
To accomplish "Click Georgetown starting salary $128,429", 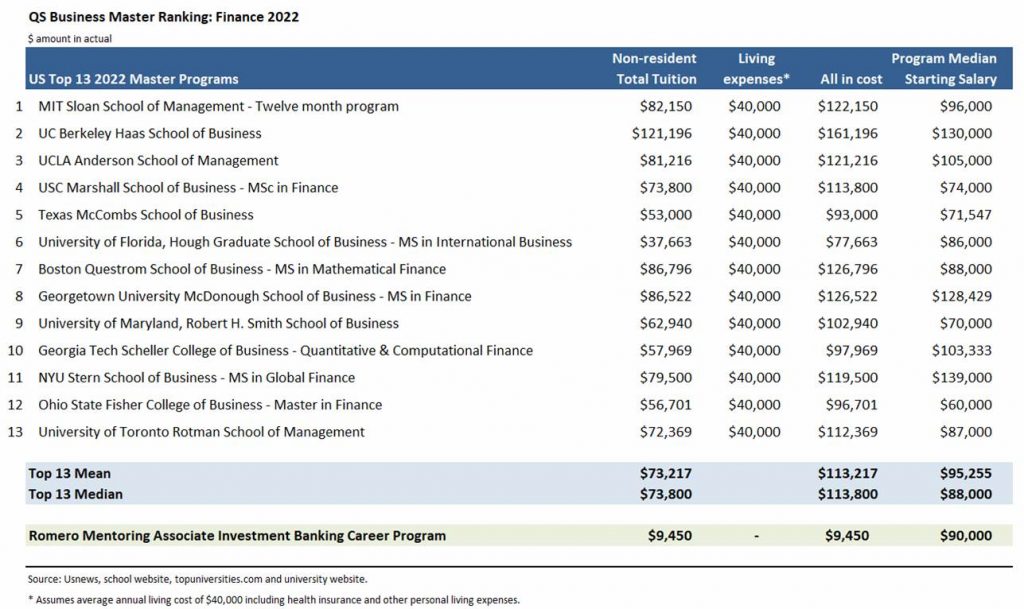I will tap(962, 296).
